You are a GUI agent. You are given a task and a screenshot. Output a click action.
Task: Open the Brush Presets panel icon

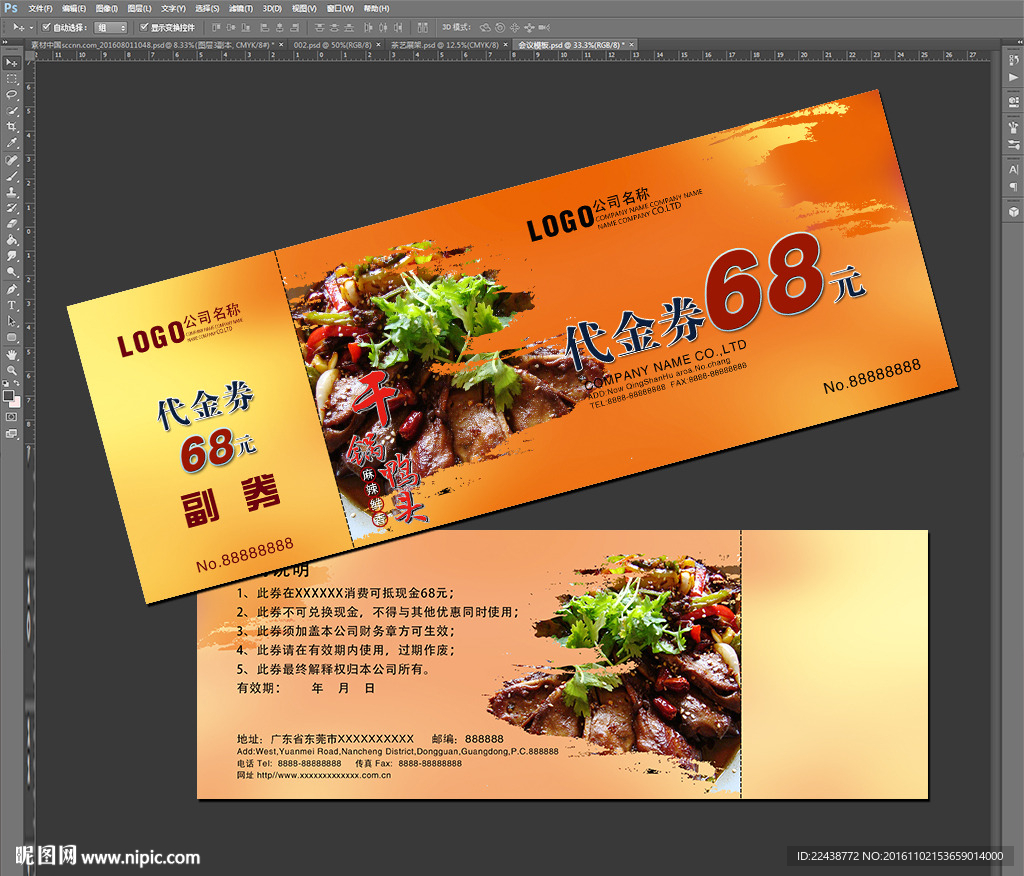pos(1014,144)
